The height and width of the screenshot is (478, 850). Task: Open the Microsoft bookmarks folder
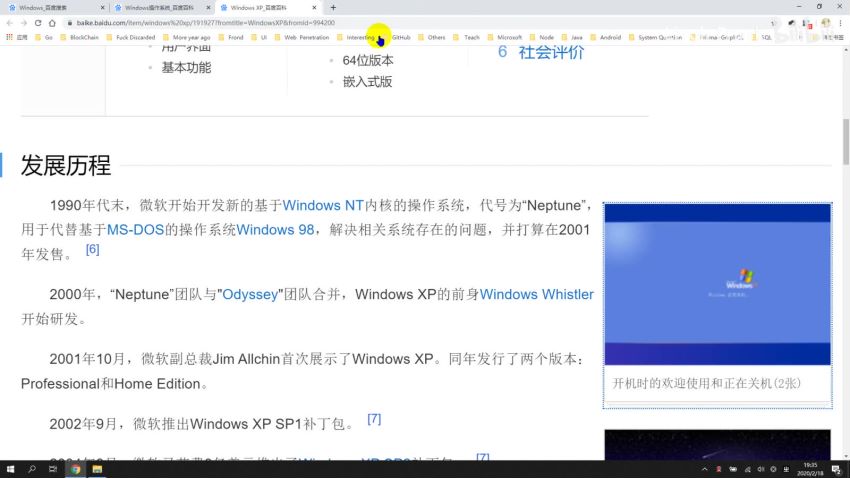[x=505, y=37]
